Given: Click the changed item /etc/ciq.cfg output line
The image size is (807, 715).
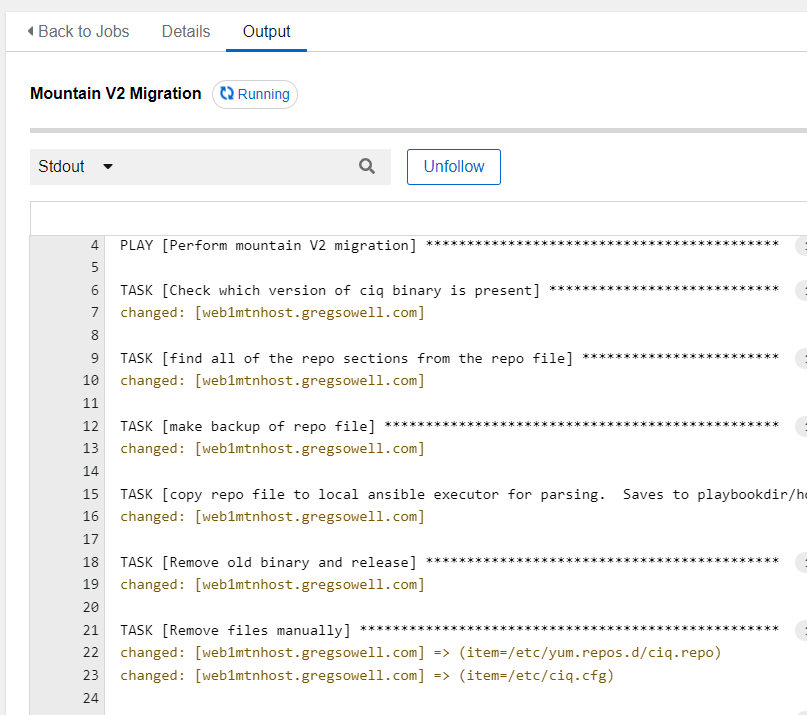Looking at the screenshot, I should point(366,675).
